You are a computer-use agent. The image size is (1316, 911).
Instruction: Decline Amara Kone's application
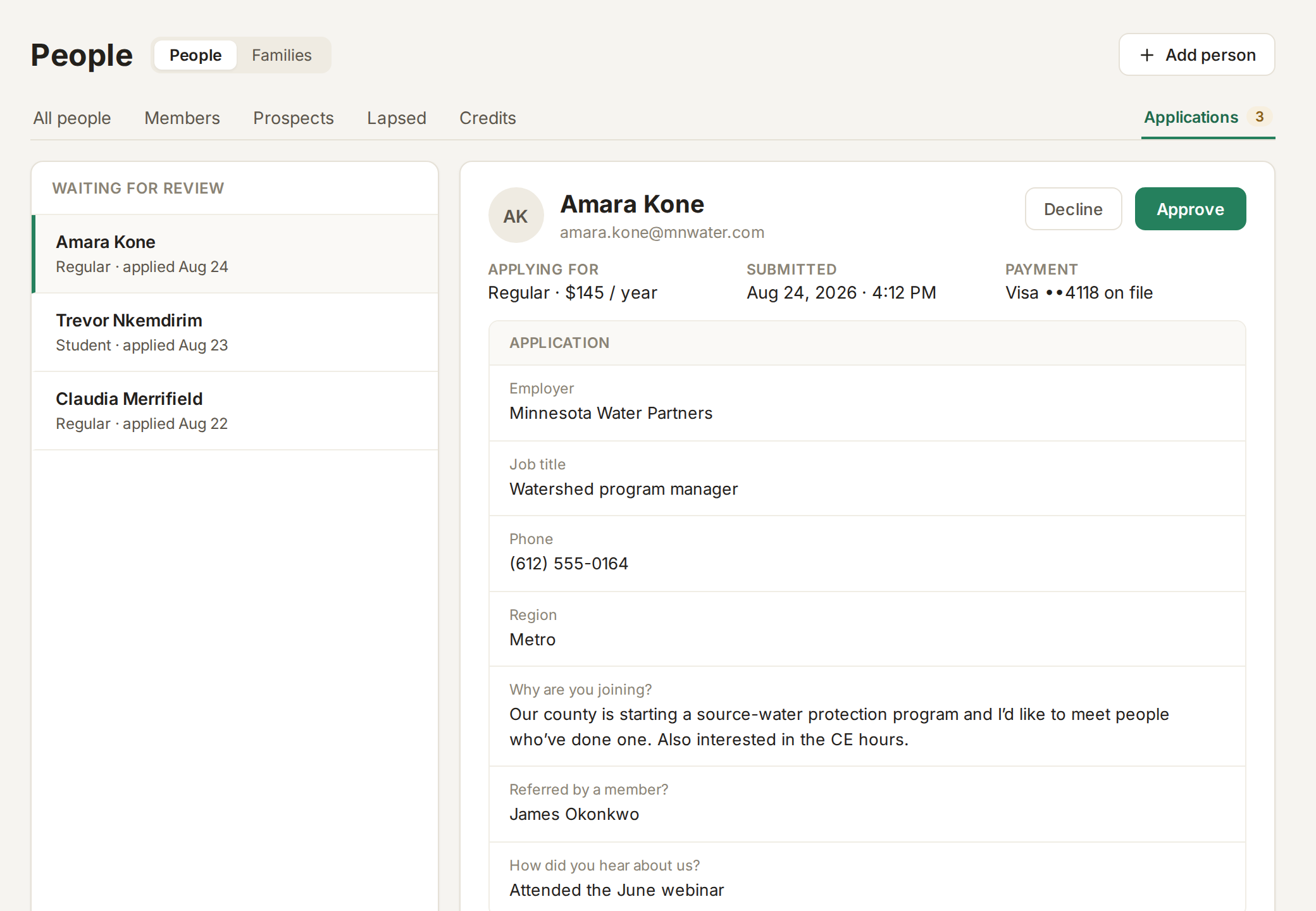click(x=1073, y=209)
